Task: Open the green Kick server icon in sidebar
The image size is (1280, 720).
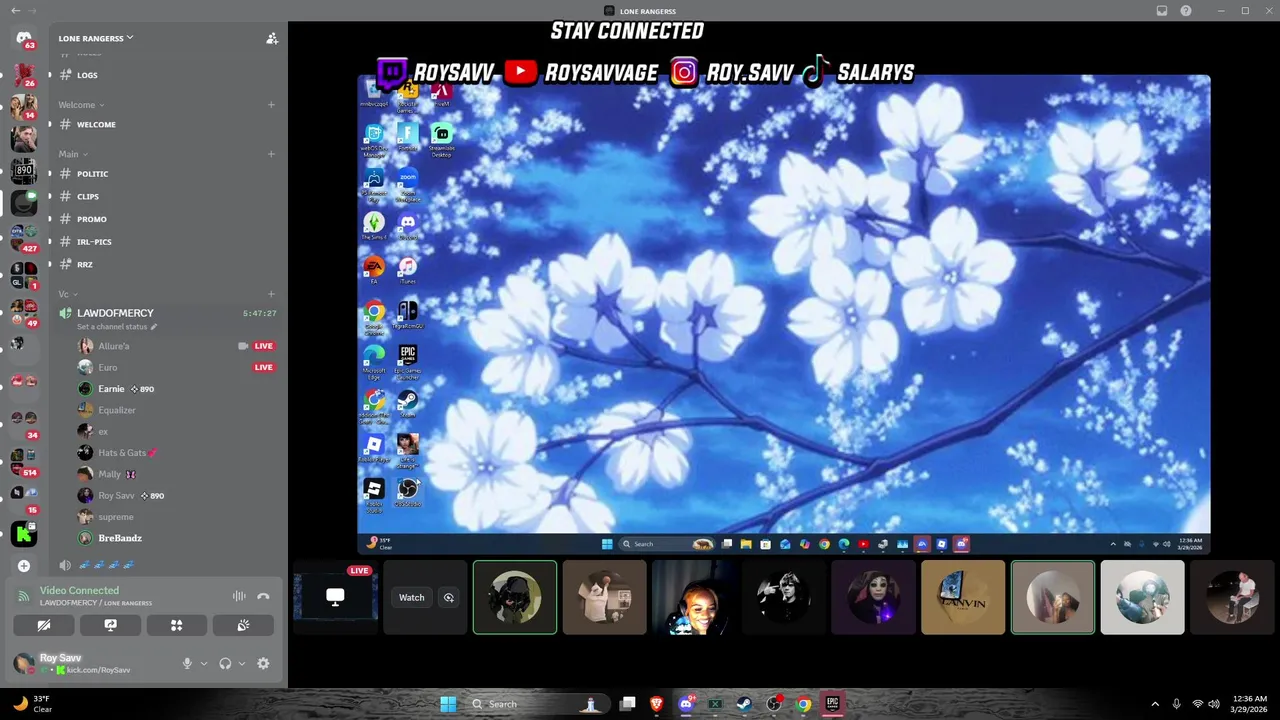Action: coord(24,534)
